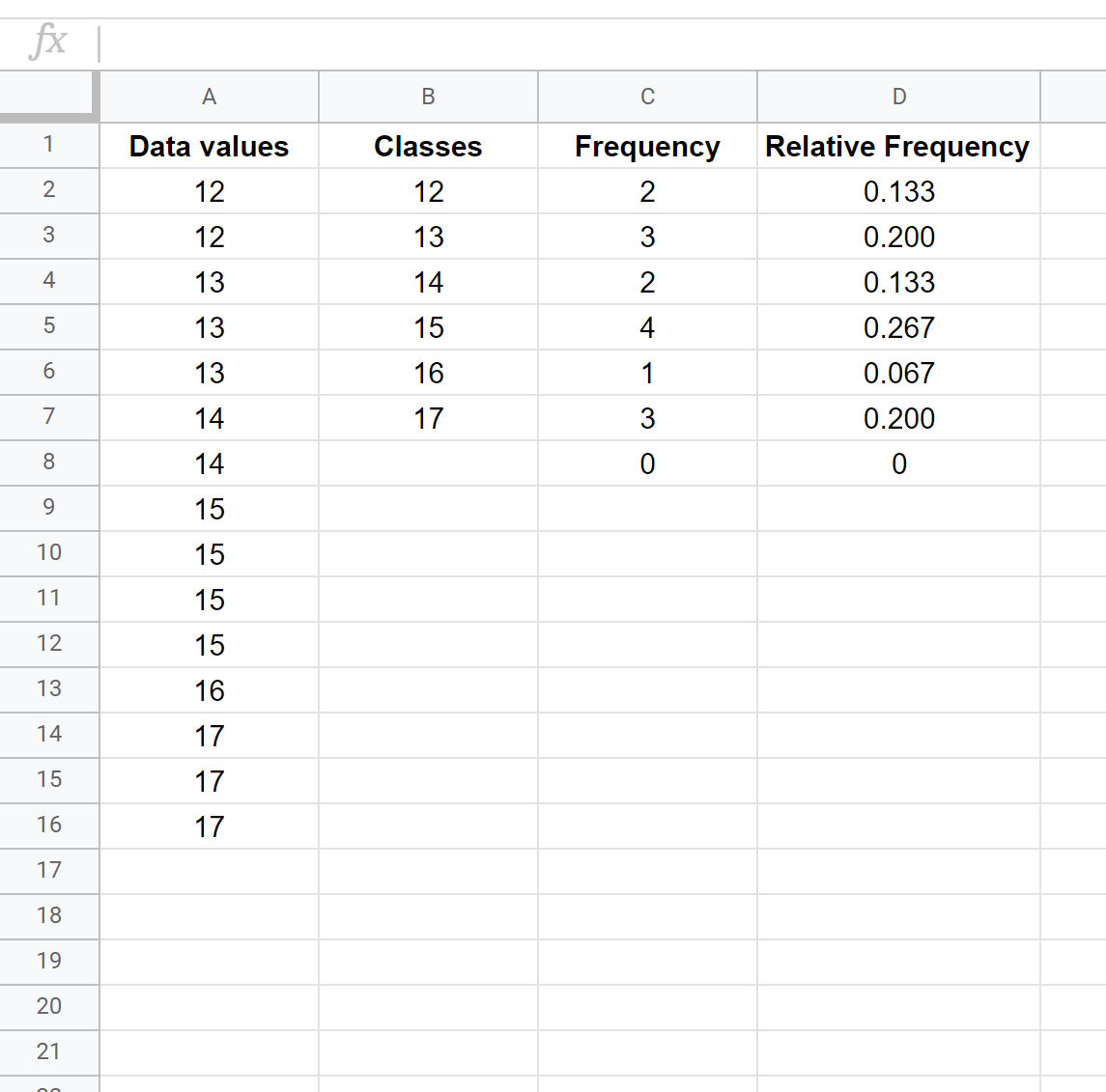This screenshot has width=1106, height=1092.
Task: Select the empty cell in row 17 column A
Action: (x=209, y=871)
